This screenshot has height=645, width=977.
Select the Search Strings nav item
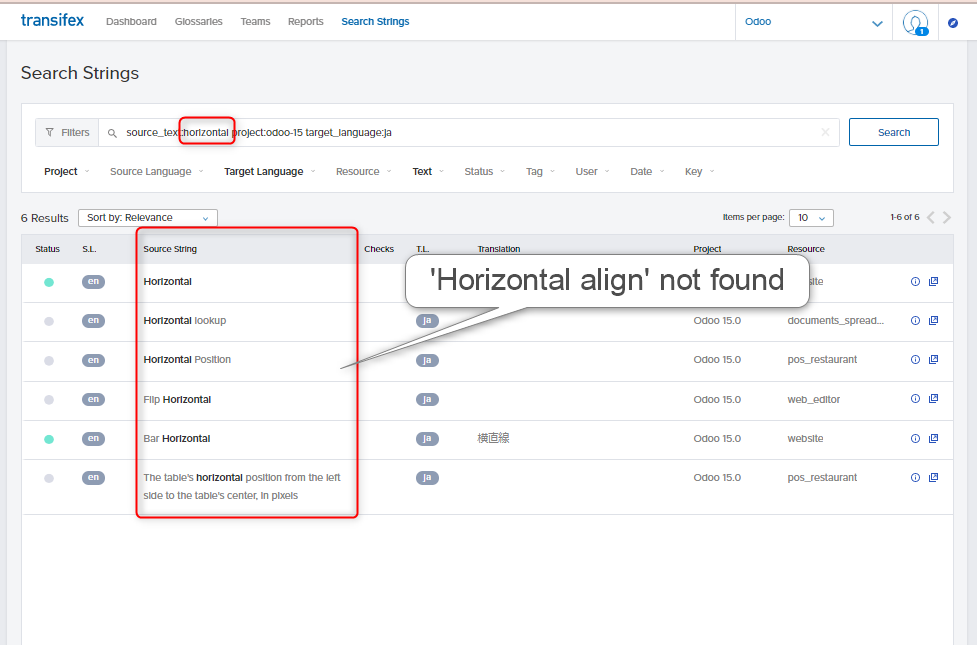(x=375, y=21)
